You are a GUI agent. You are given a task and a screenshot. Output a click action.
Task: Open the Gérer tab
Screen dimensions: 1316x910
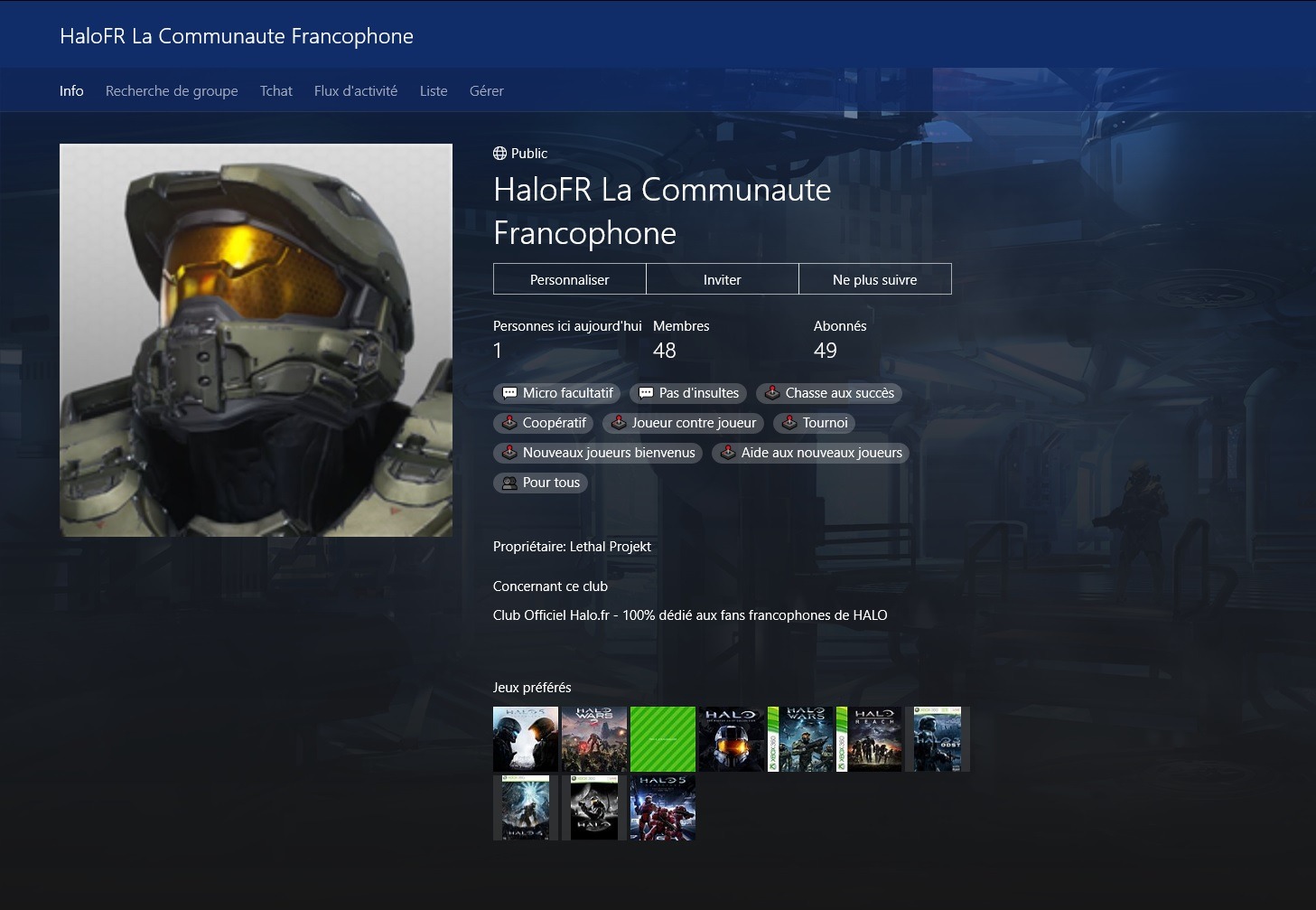[x=486, y=91]
